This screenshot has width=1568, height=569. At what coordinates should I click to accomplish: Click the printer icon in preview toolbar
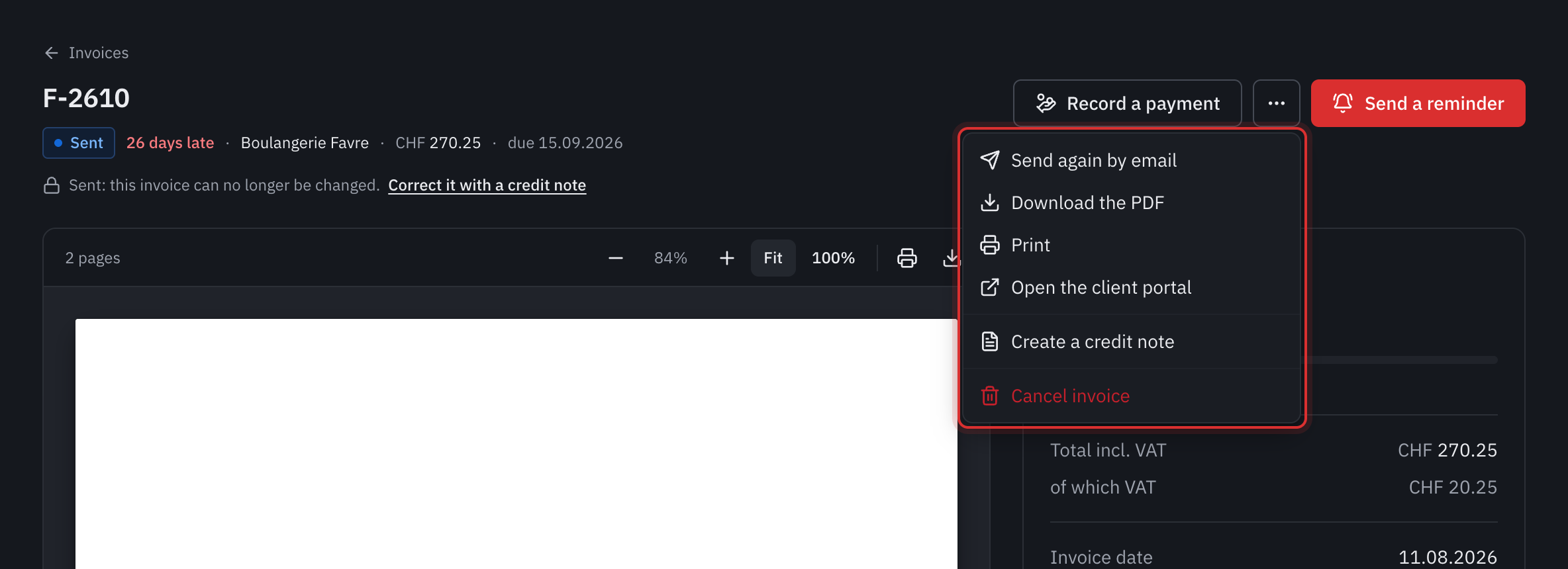click(x=907, y=258)
